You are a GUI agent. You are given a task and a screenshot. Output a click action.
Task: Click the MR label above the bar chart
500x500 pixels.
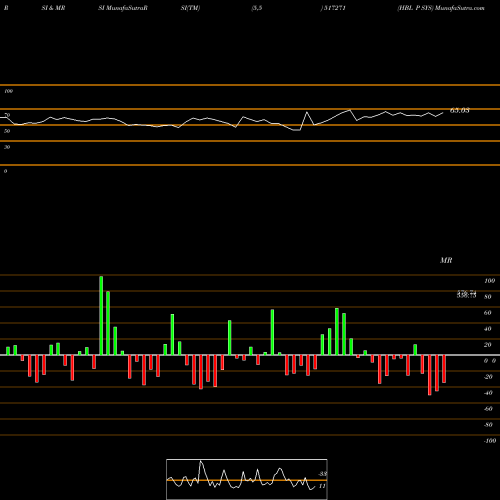[x=446, y=260]
